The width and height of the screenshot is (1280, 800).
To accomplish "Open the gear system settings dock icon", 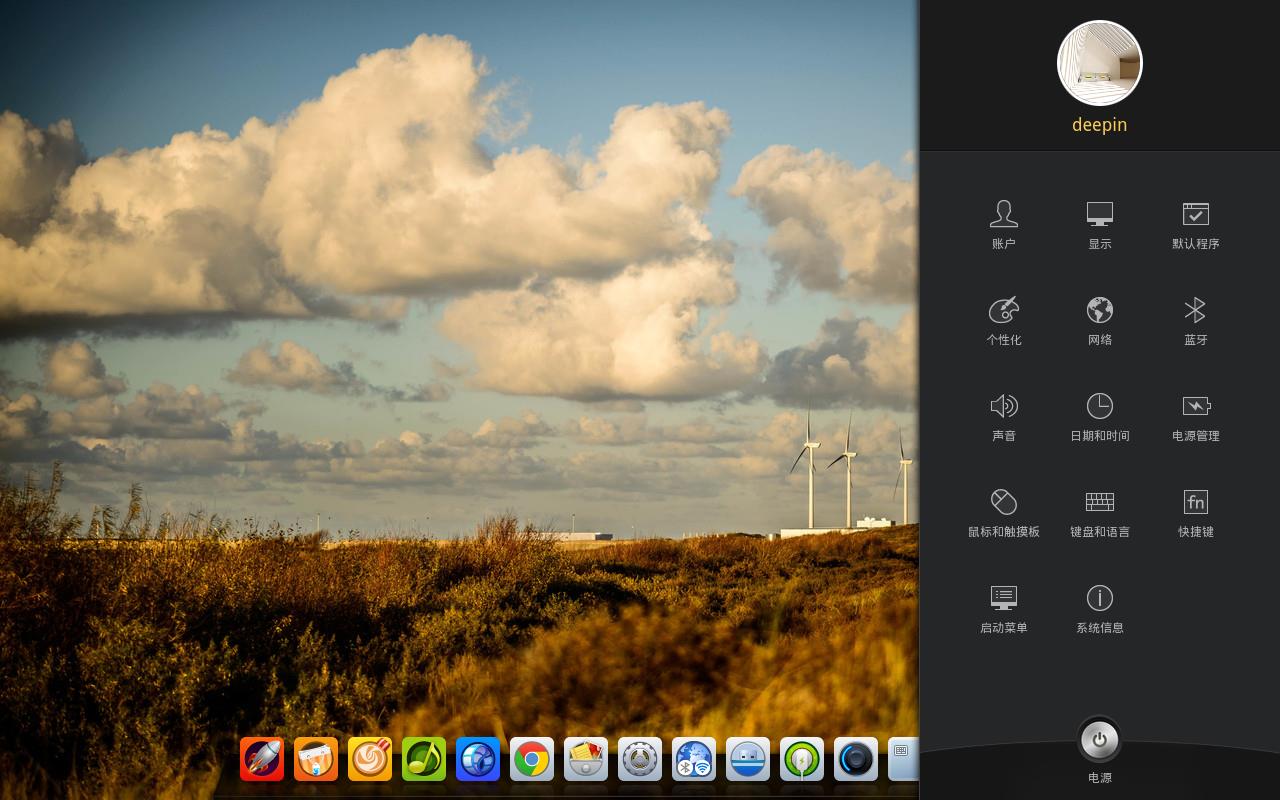I will point(640,760).
